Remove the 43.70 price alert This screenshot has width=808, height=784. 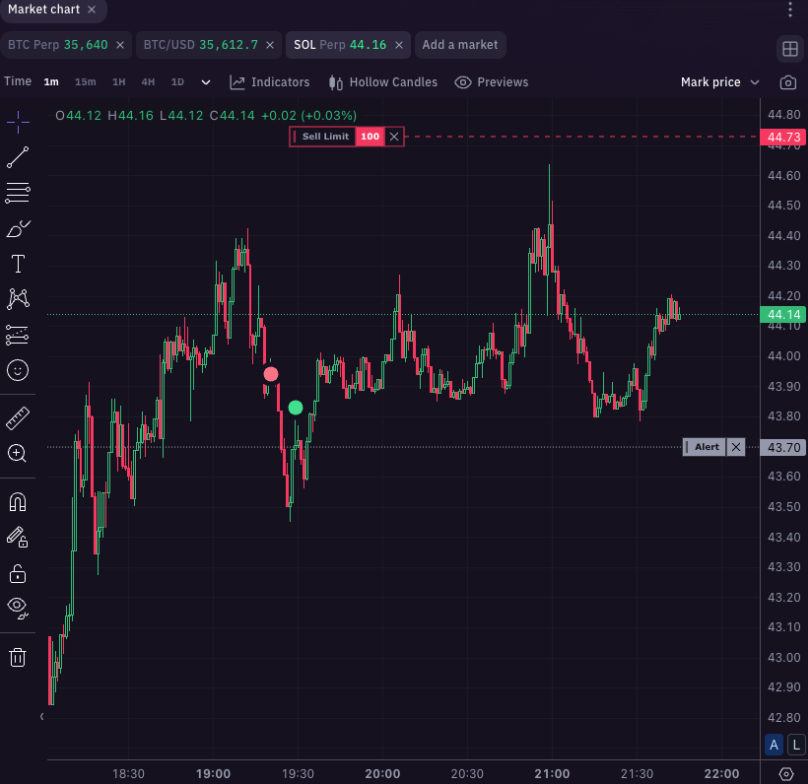click(736, 447)
